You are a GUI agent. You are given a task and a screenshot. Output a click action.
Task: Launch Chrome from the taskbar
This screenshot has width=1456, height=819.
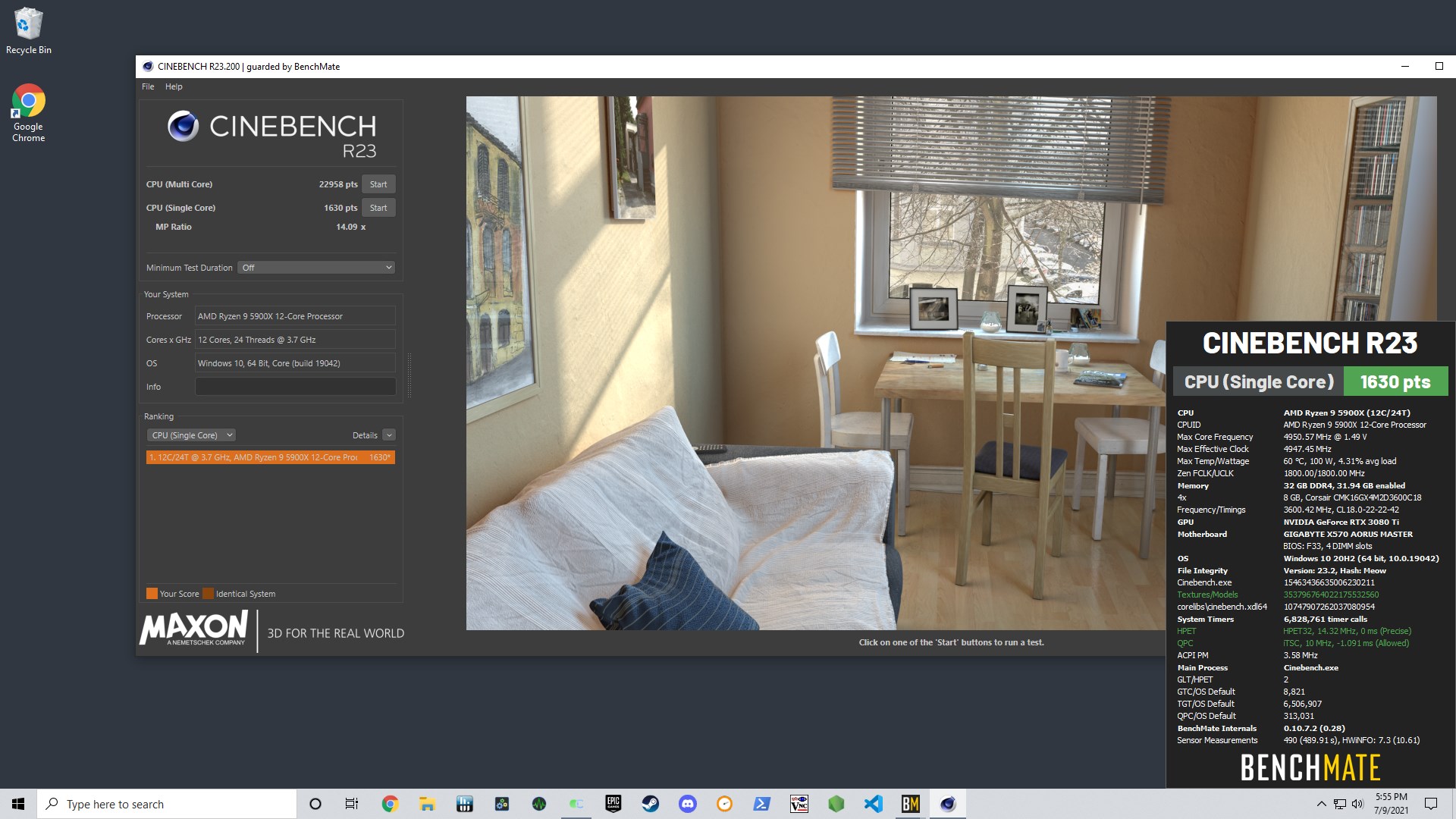coord(390,804)
